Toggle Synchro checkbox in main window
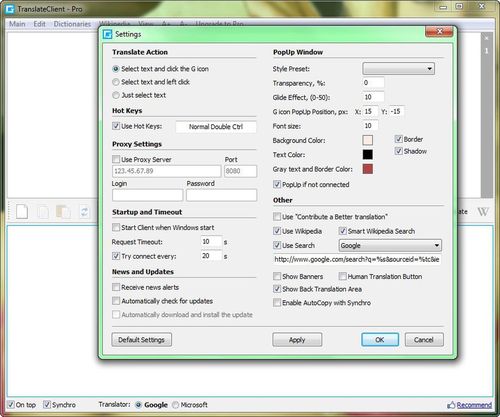 47,405
